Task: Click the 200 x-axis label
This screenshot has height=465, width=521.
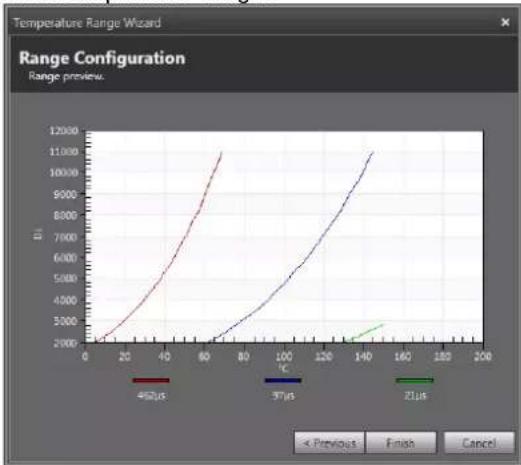Action: (482, 357)
